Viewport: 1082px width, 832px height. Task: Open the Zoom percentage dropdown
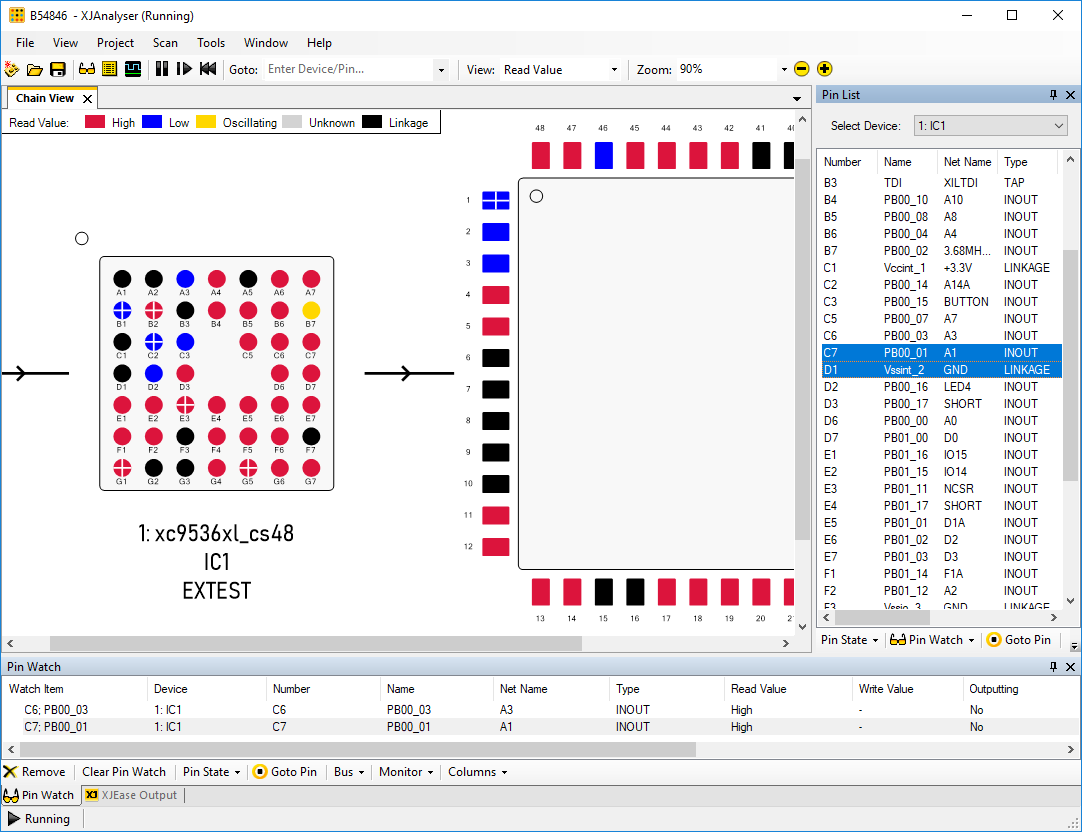click(784, 70)
